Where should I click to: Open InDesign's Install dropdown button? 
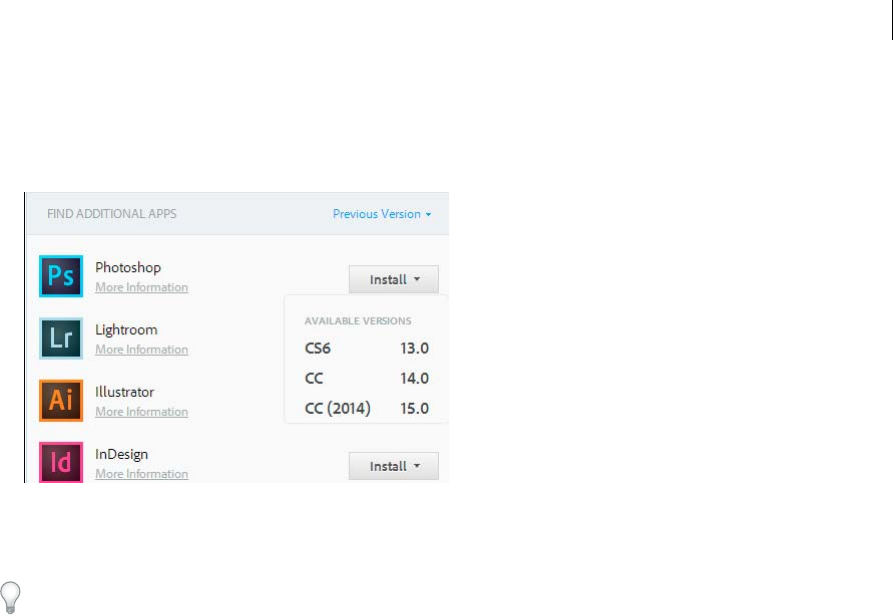[394, 466]
